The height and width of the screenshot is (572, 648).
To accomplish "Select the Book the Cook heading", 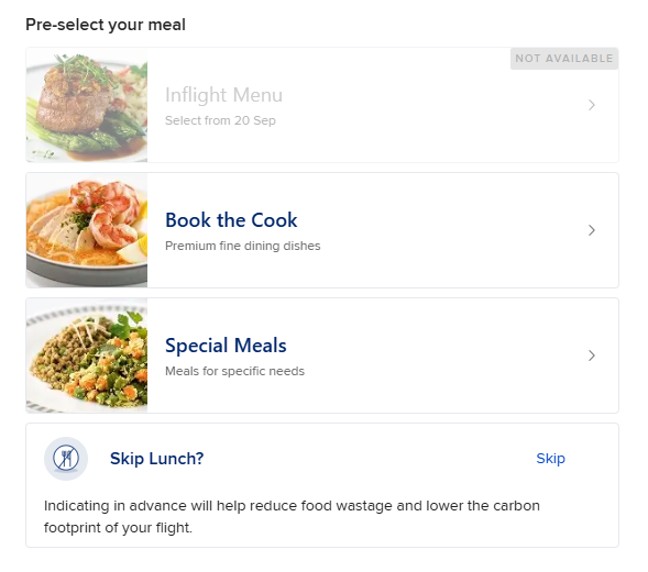I will coord(231,221).
